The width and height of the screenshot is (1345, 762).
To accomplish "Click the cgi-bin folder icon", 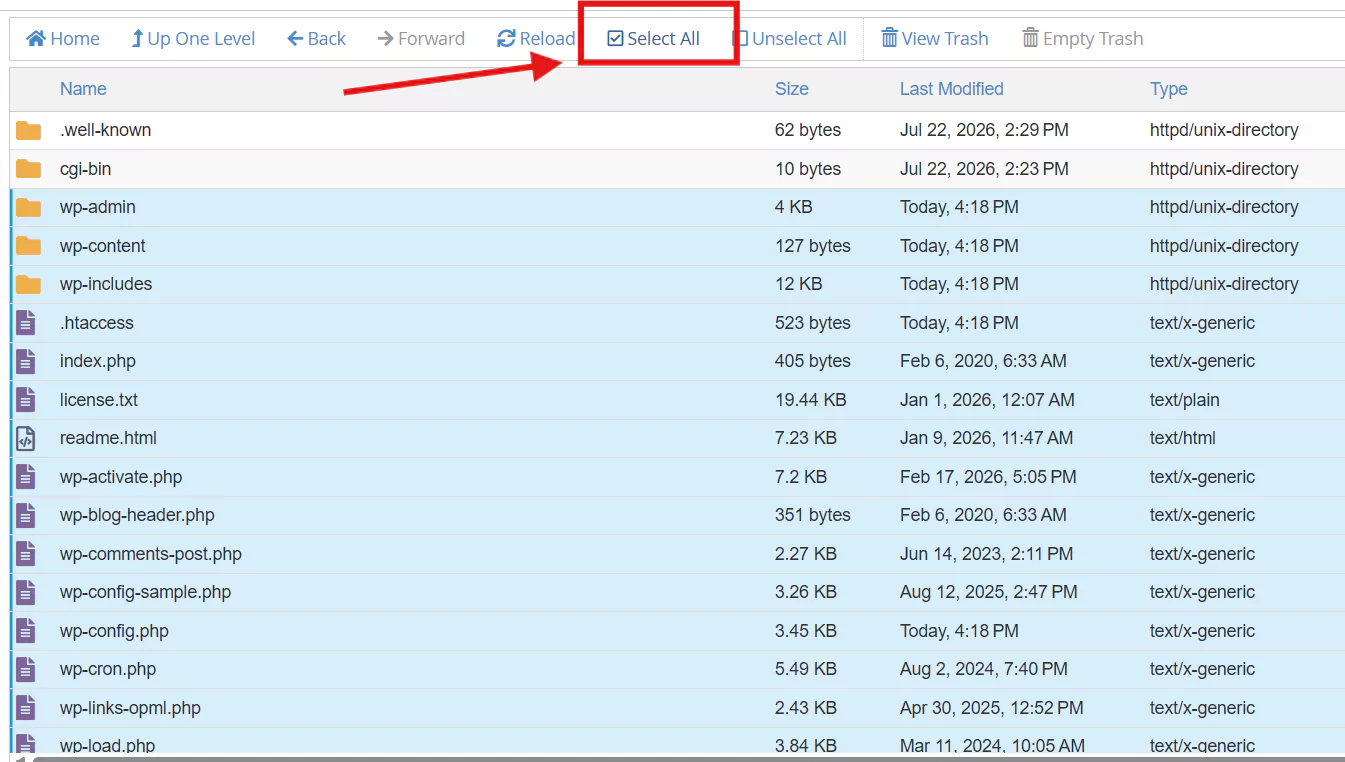I will click(28, 169).
